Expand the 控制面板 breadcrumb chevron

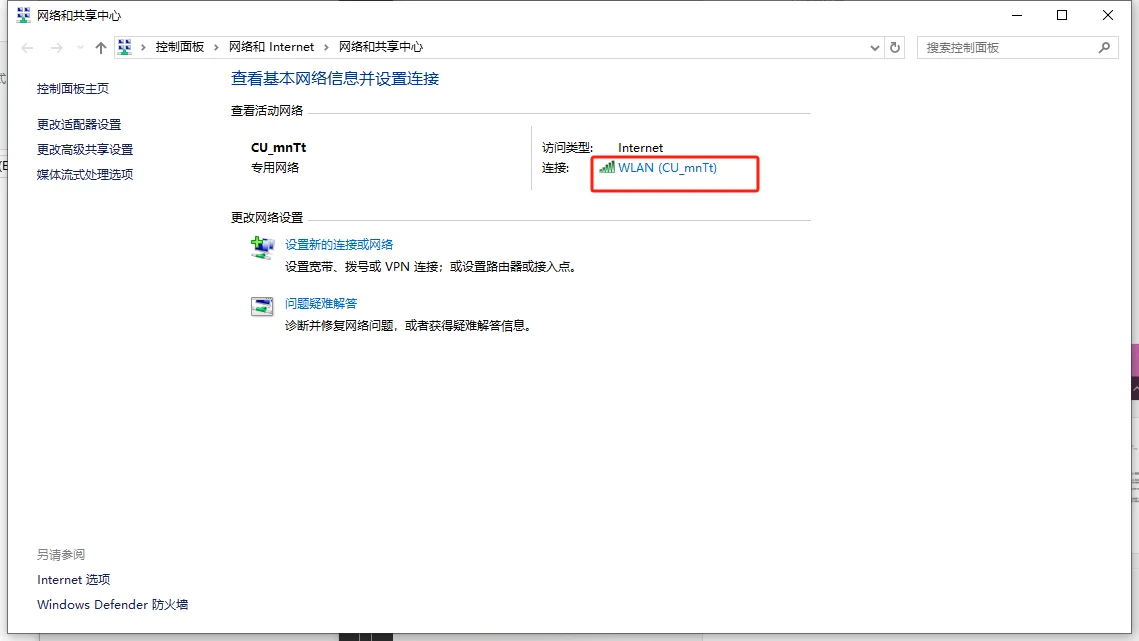(x=218, y=46)
